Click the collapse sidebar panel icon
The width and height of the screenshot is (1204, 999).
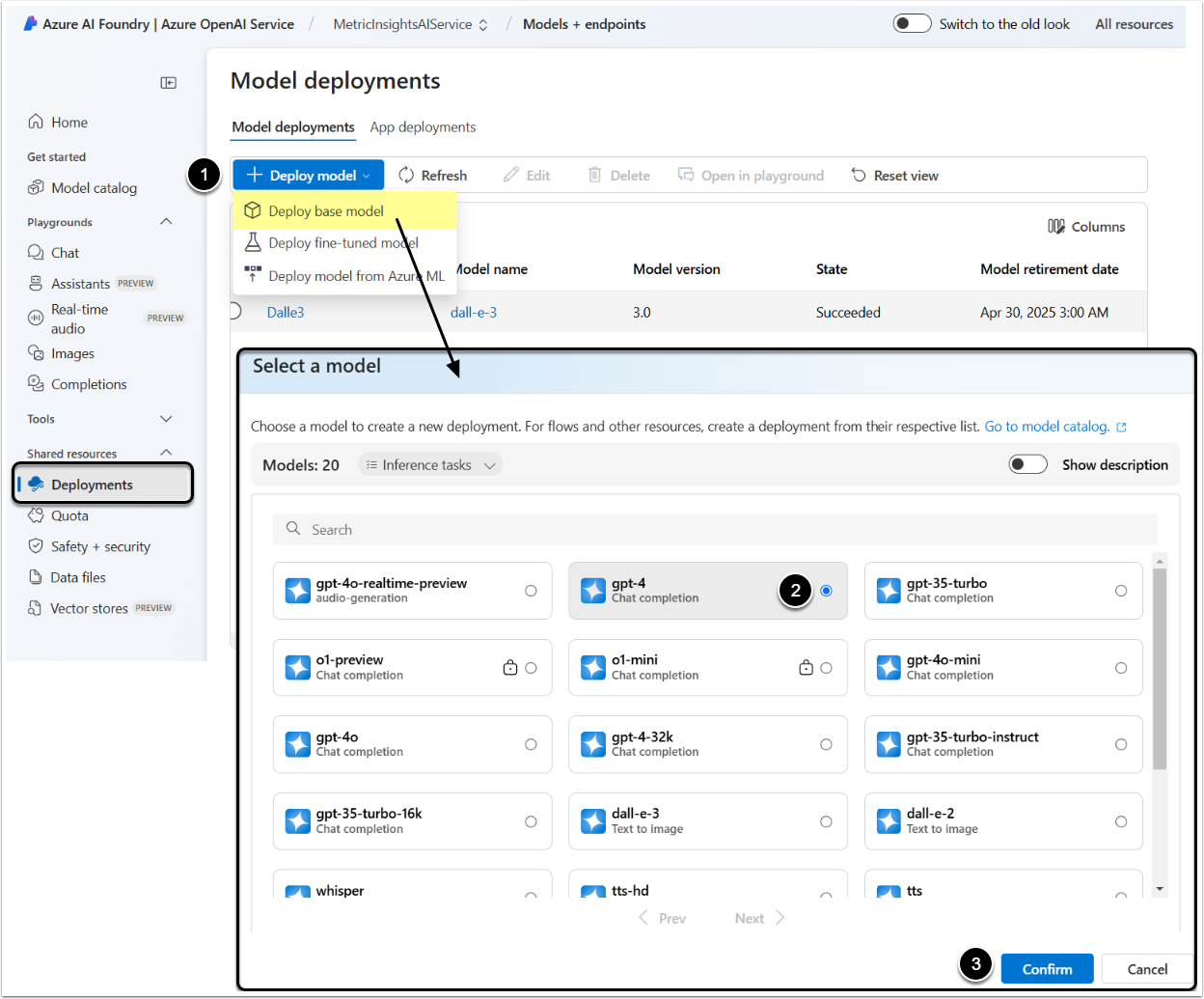click(168, 83)
